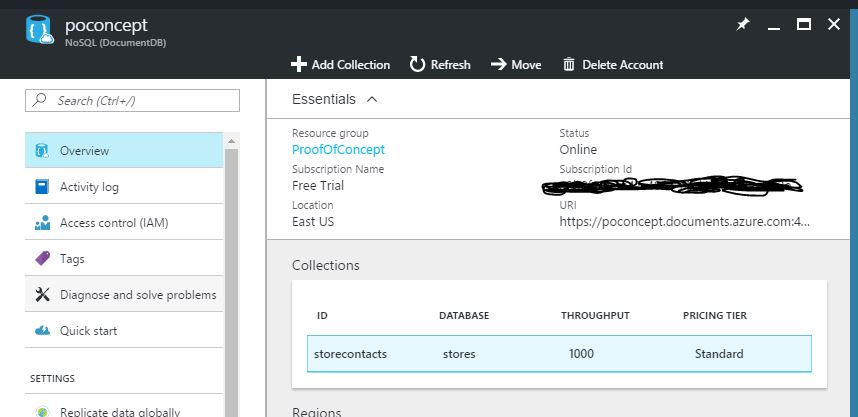The height and width of the screenshot is (417, 858).
Task: Click the 1000 throughput value
Action: 581,354
